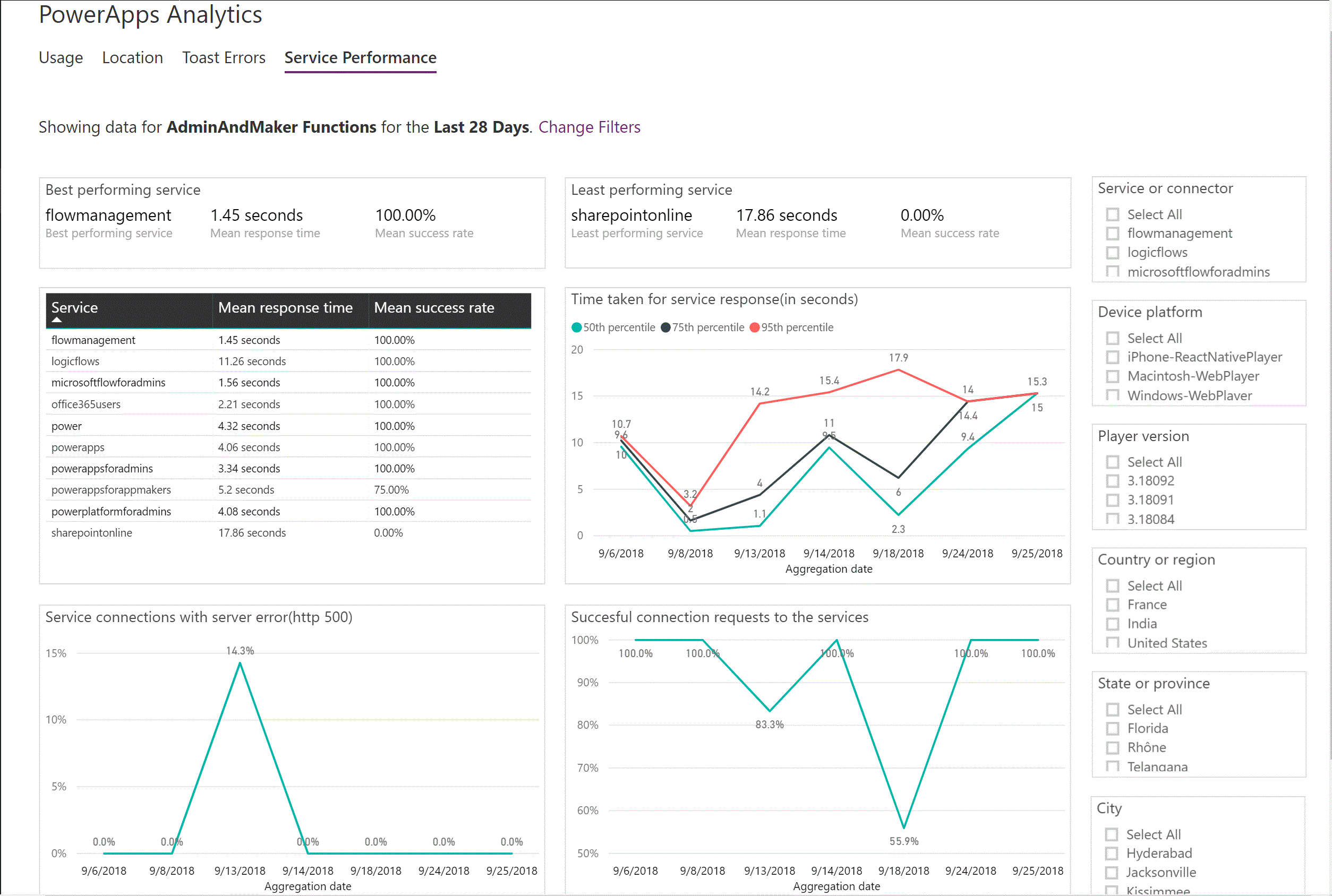Viewport: 1332px width, 896px height.
Task: Check the Windows-WebPlayer platform box
Action: coord(1112,395)
